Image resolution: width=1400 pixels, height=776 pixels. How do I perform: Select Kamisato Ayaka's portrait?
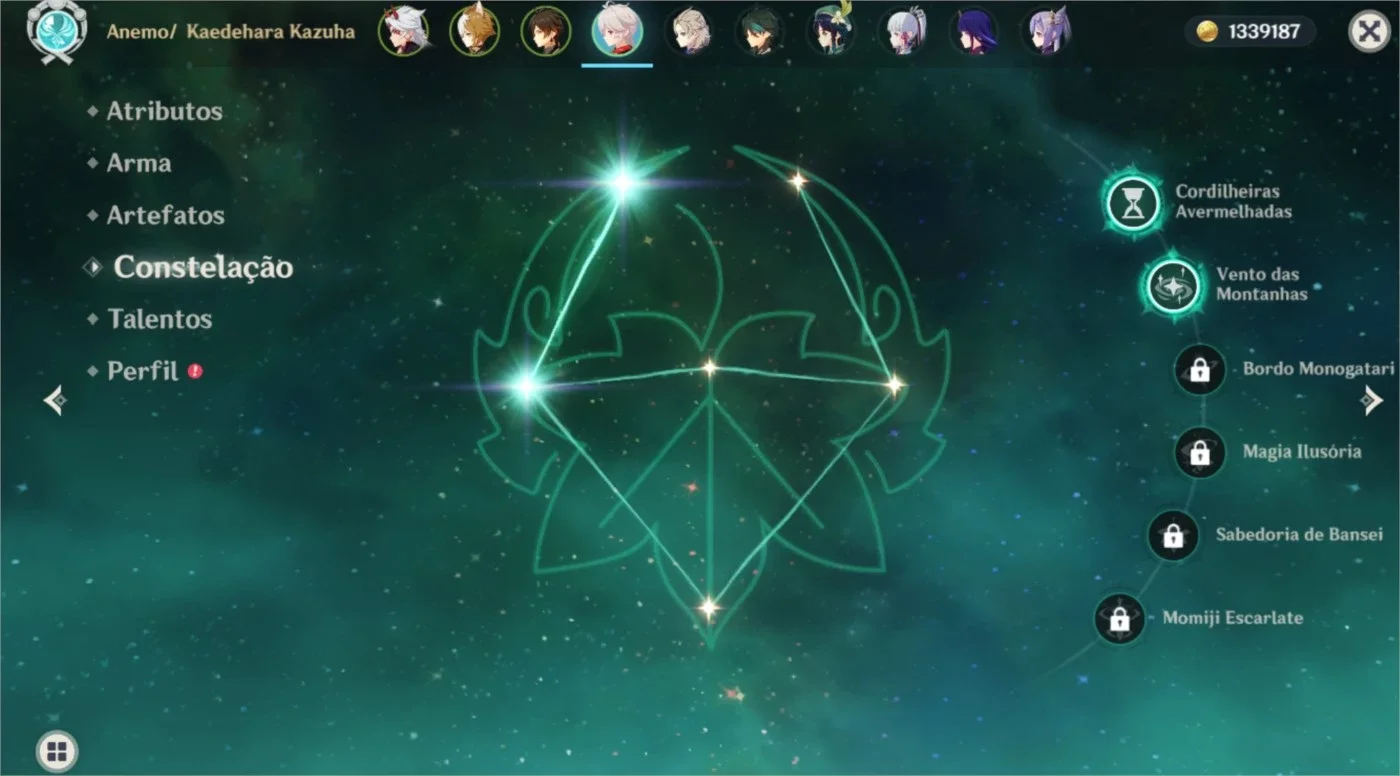click(903, 31)
